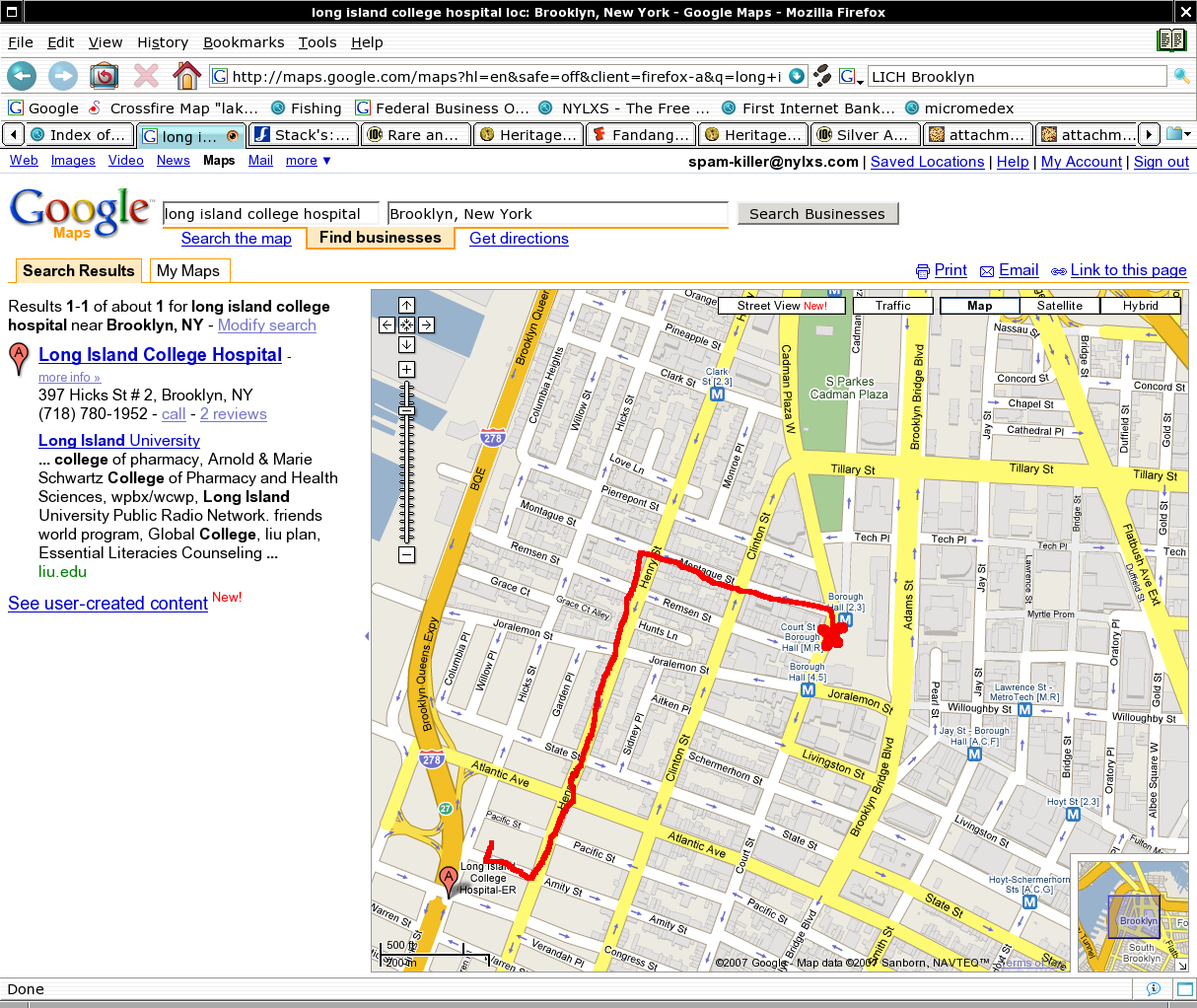Collapse the overview map with corner arrow
The image size is (1197, 1008).
coord(1180,965)
